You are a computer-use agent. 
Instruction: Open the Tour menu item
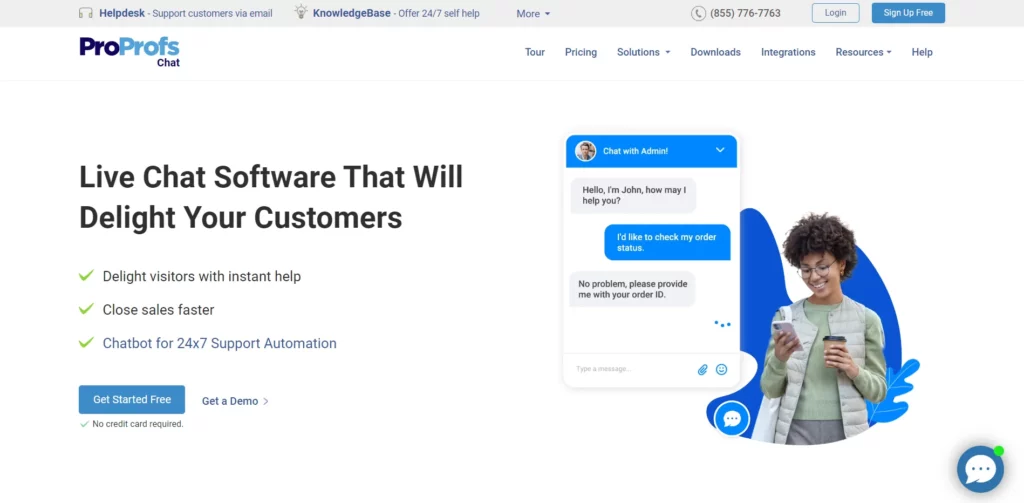[x=535, y=52]
